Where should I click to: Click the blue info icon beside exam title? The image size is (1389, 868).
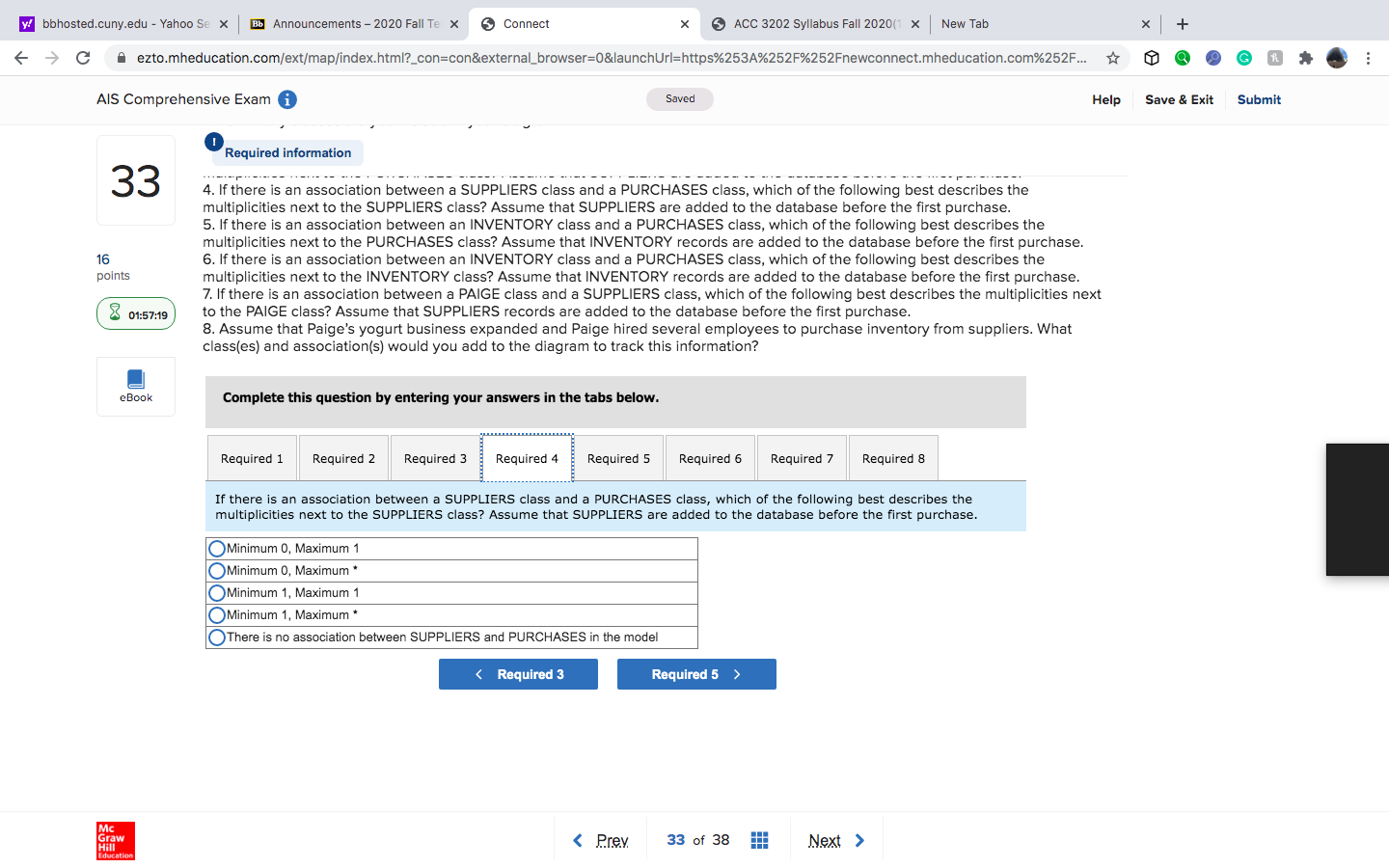(286, 98)
